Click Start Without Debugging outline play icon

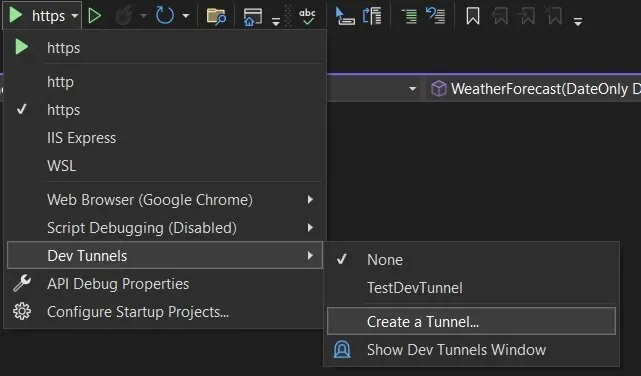click(94, 16)
